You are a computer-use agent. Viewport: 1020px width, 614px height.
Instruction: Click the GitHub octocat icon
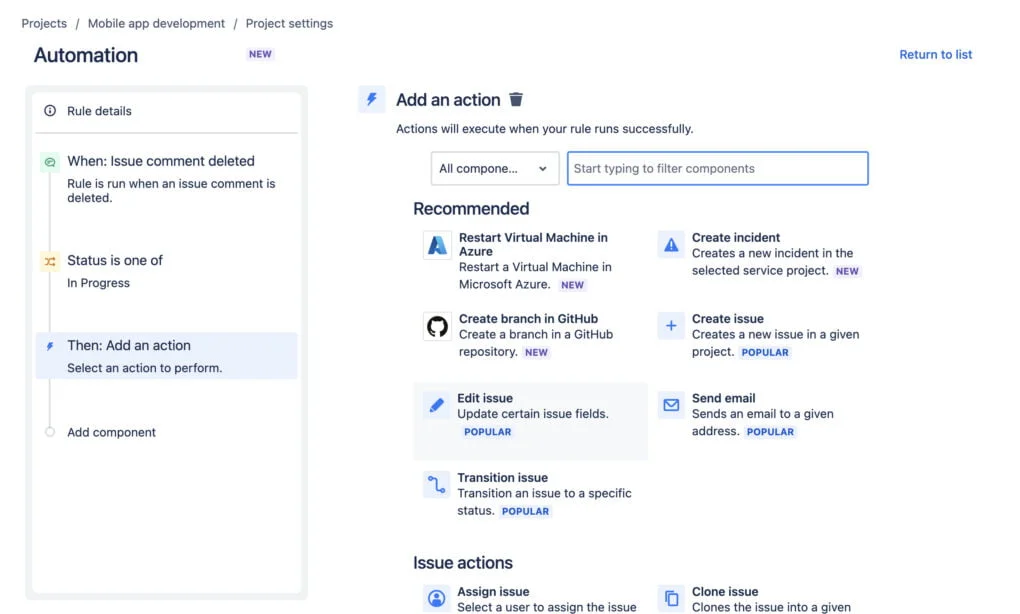click(x=437, y=326)
